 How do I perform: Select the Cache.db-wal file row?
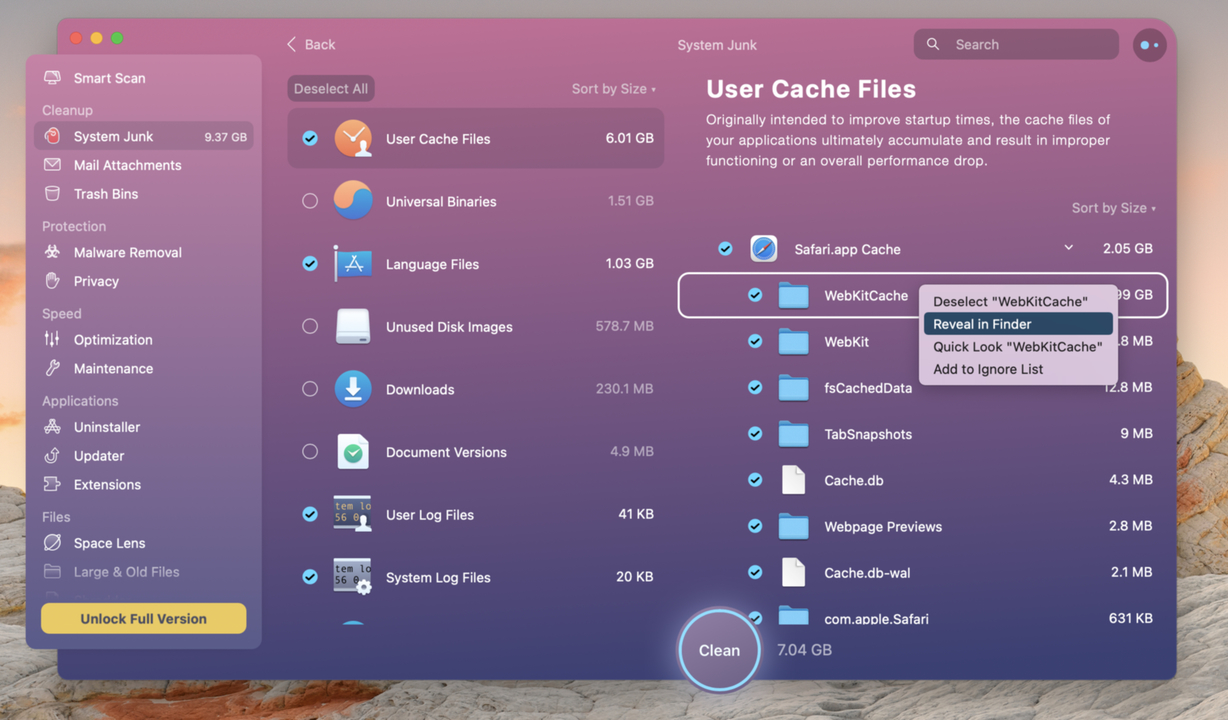[923, 572]
